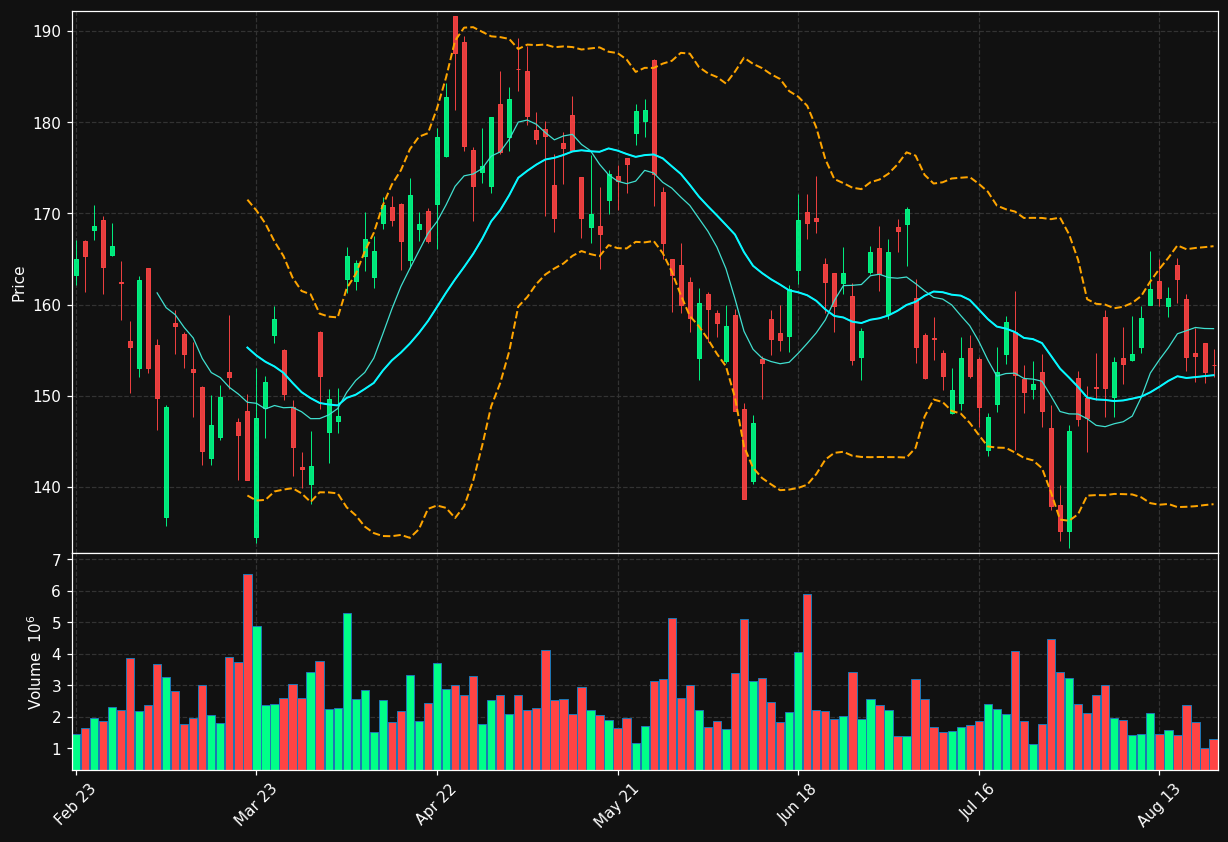Click the 2 volume axis label
This screenshot has width=1228, height=842.
[57, 717]
